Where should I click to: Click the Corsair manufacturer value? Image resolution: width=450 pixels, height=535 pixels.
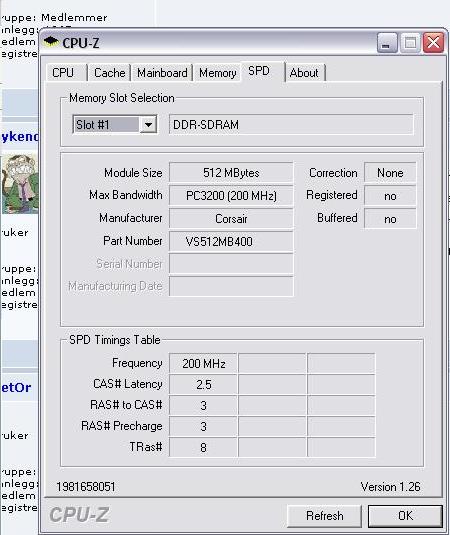[231, 219]
